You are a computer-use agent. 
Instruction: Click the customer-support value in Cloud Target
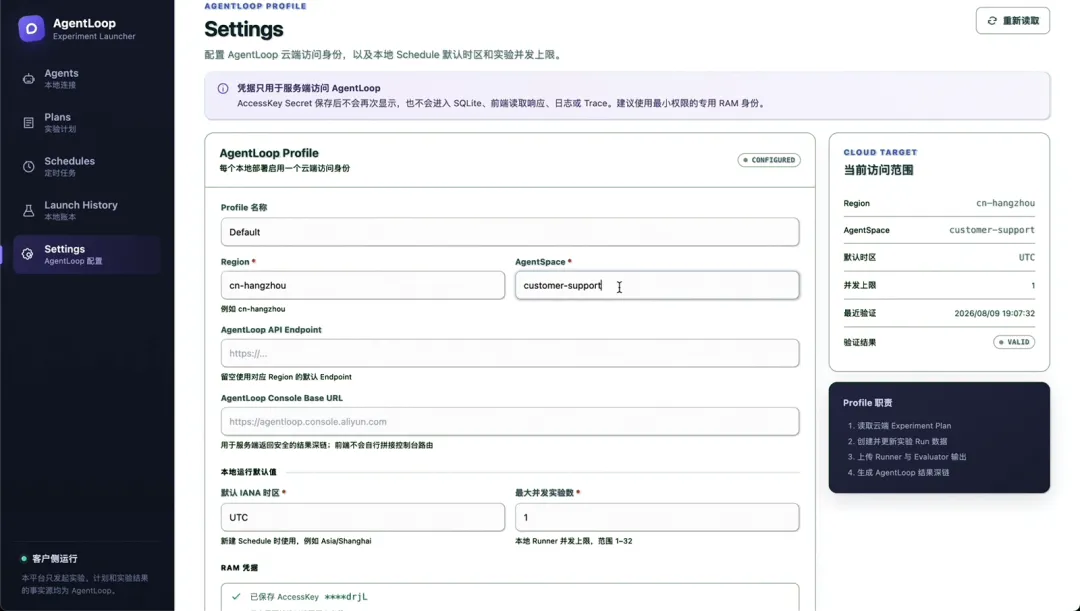tap(992, 230)
